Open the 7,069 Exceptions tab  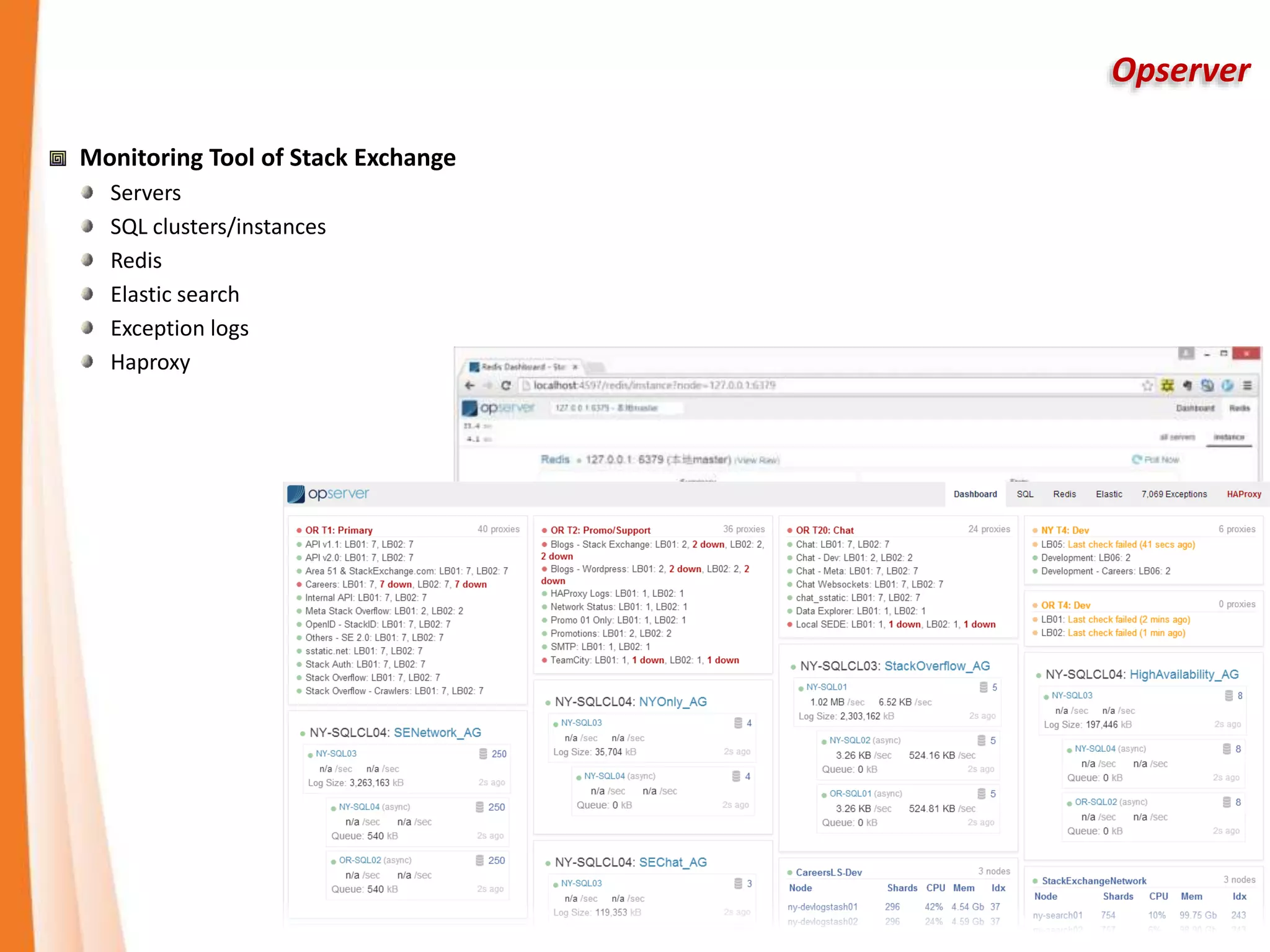coord(1174,494)
